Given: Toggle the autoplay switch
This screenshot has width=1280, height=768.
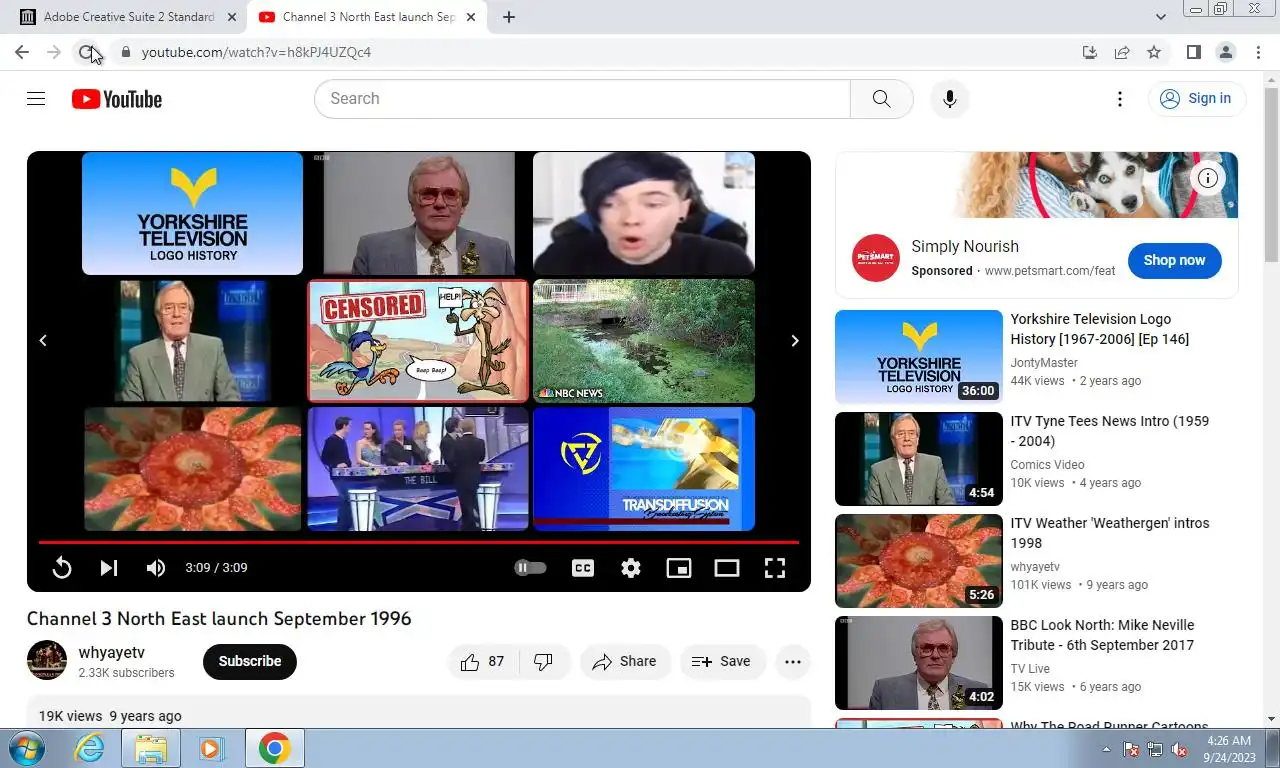Looking at the screenshot, I should (x=530, y=568).
